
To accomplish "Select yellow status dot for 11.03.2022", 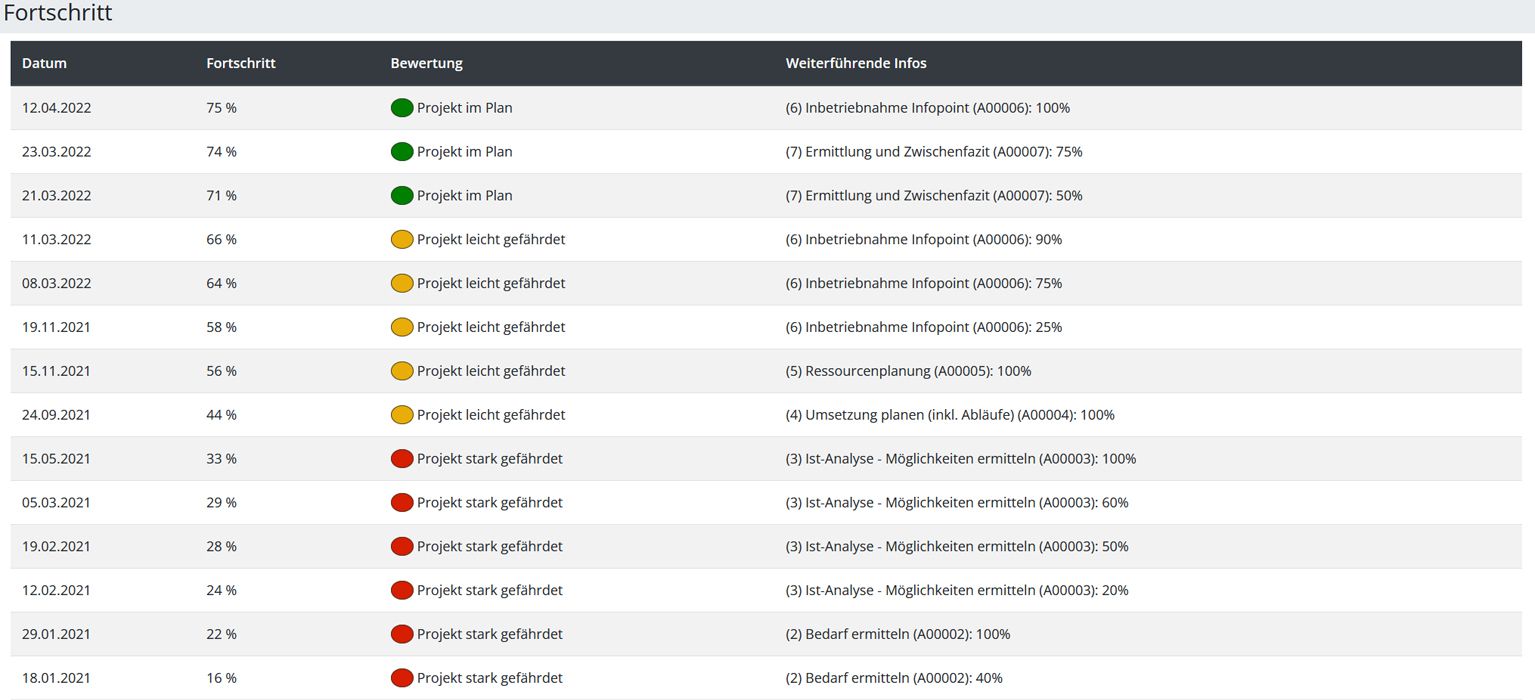I will click(402, 239).
